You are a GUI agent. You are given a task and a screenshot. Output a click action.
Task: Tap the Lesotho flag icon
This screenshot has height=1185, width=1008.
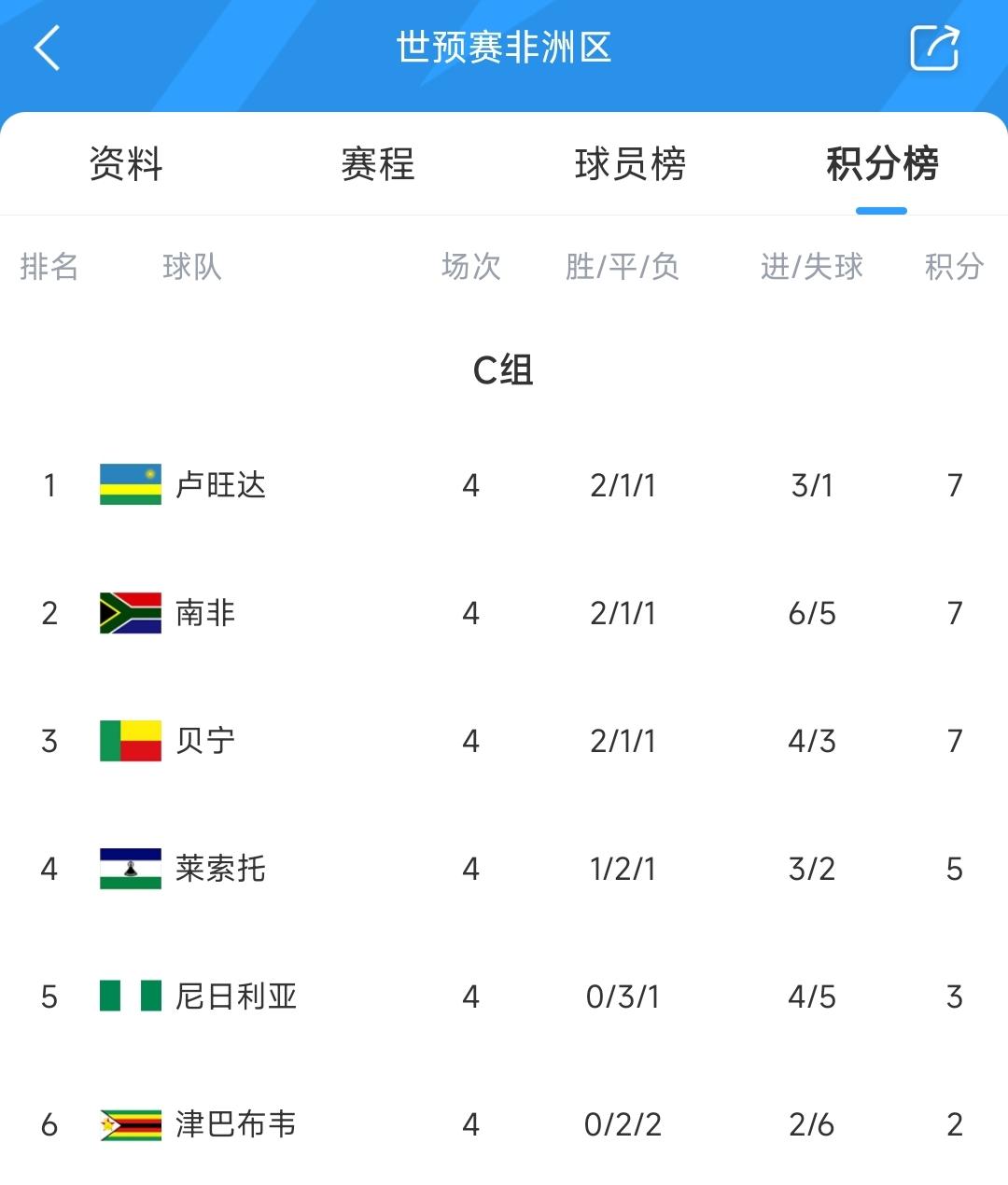(x=131, y=869)
